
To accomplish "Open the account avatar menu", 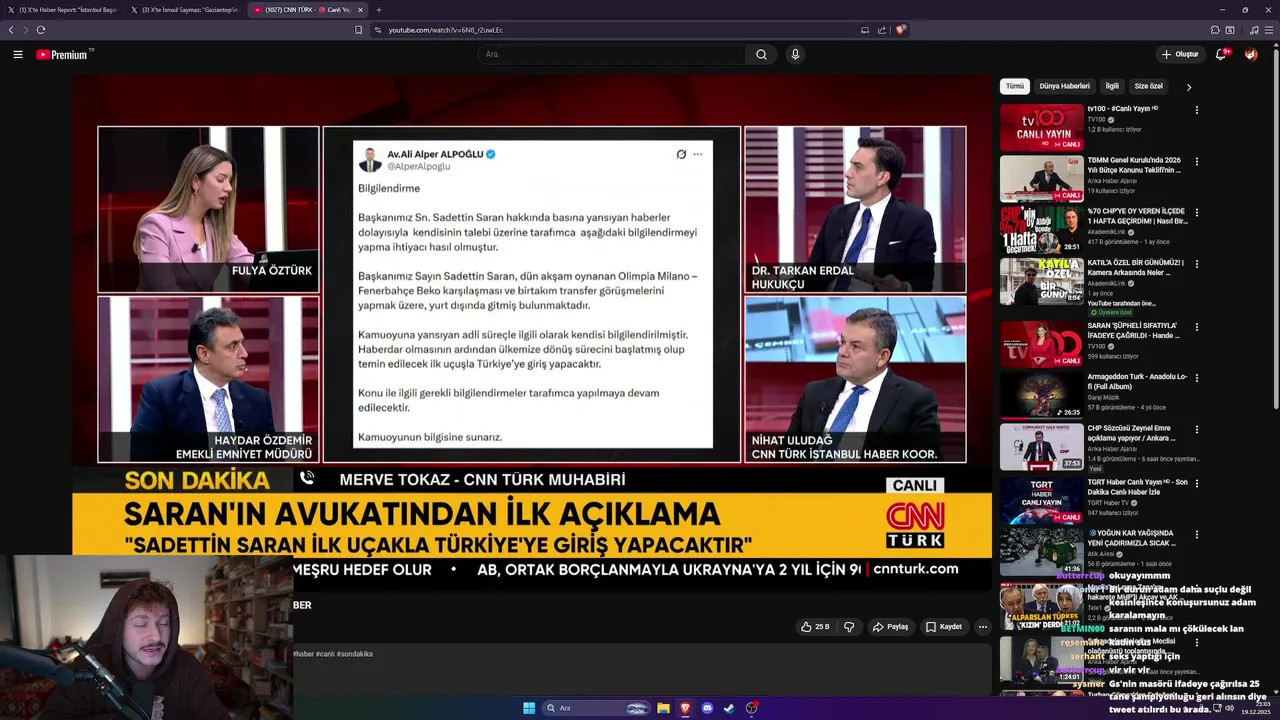I will 1251,54.
